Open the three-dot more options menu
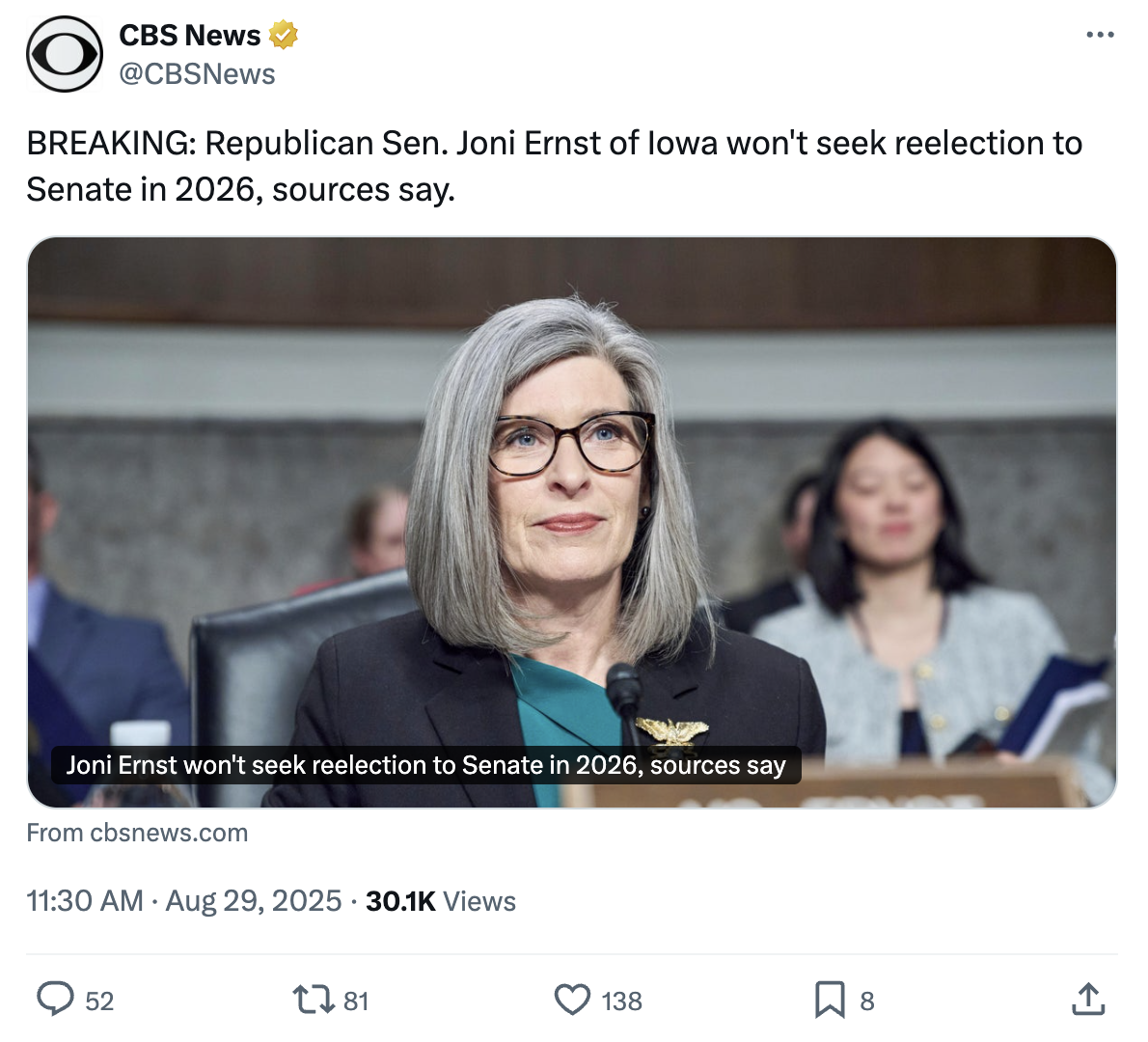1148x1042 pixels. [1100, 35]
